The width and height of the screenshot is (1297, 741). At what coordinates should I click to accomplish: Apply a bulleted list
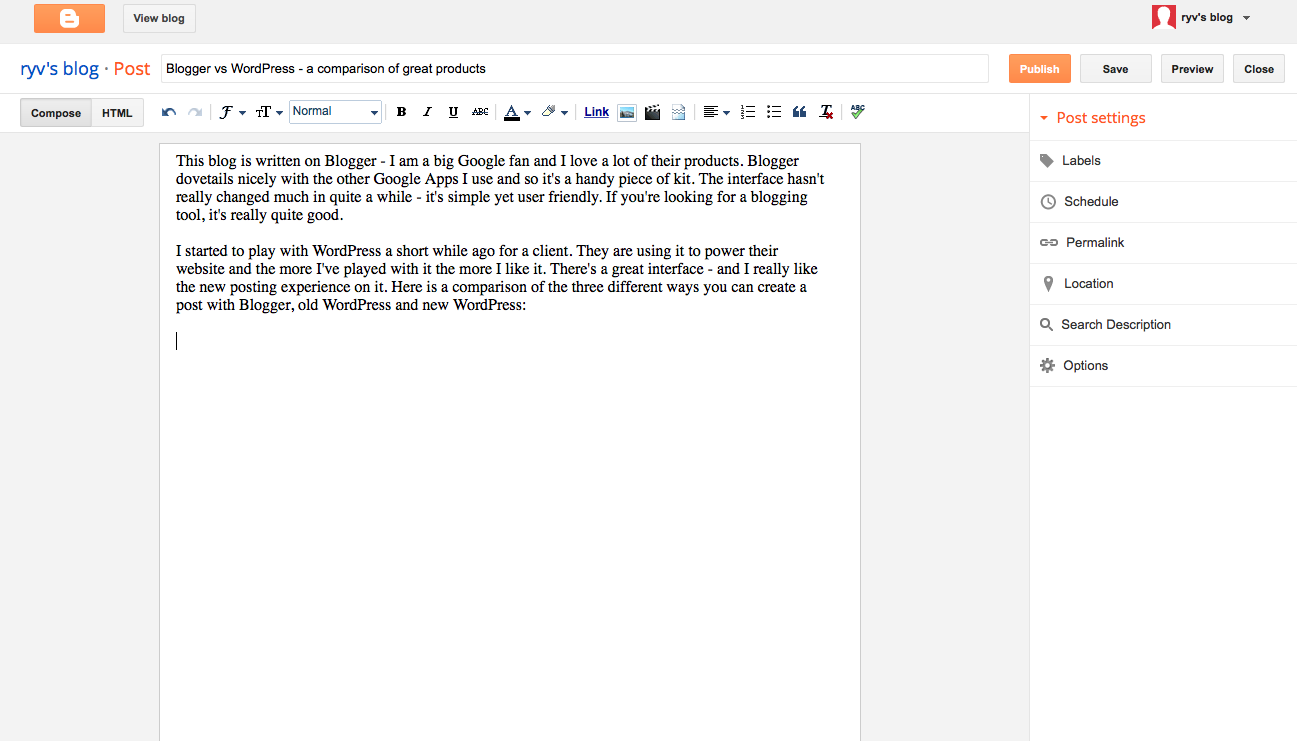(x=774, y=112)
